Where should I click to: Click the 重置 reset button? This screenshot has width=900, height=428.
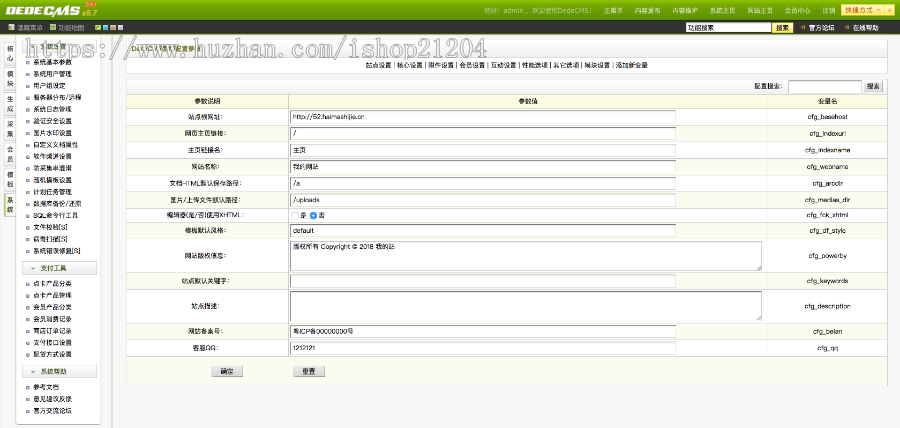309,371
